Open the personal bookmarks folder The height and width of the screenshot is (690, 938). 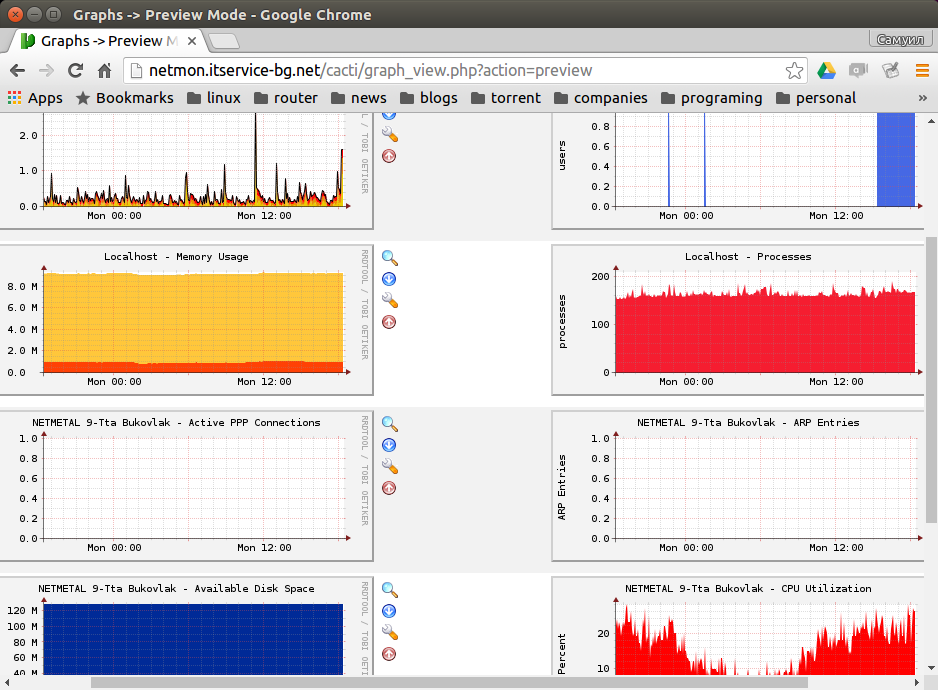[x=816, y=98]
